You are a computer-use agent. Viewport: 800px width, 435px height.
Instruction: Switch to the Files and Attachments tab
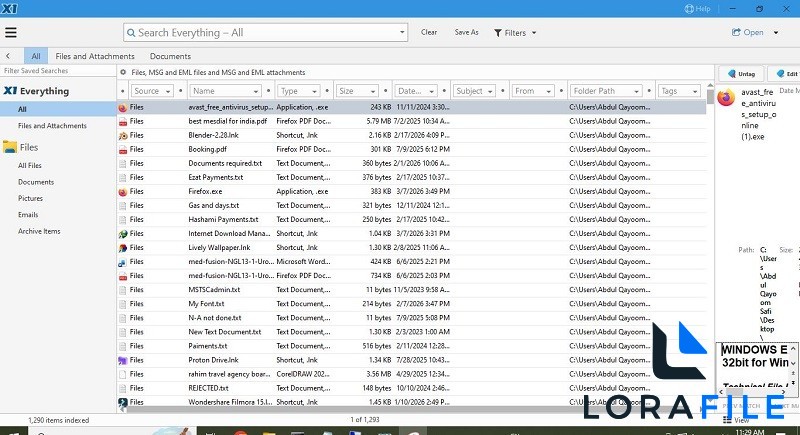coord(95,56)
